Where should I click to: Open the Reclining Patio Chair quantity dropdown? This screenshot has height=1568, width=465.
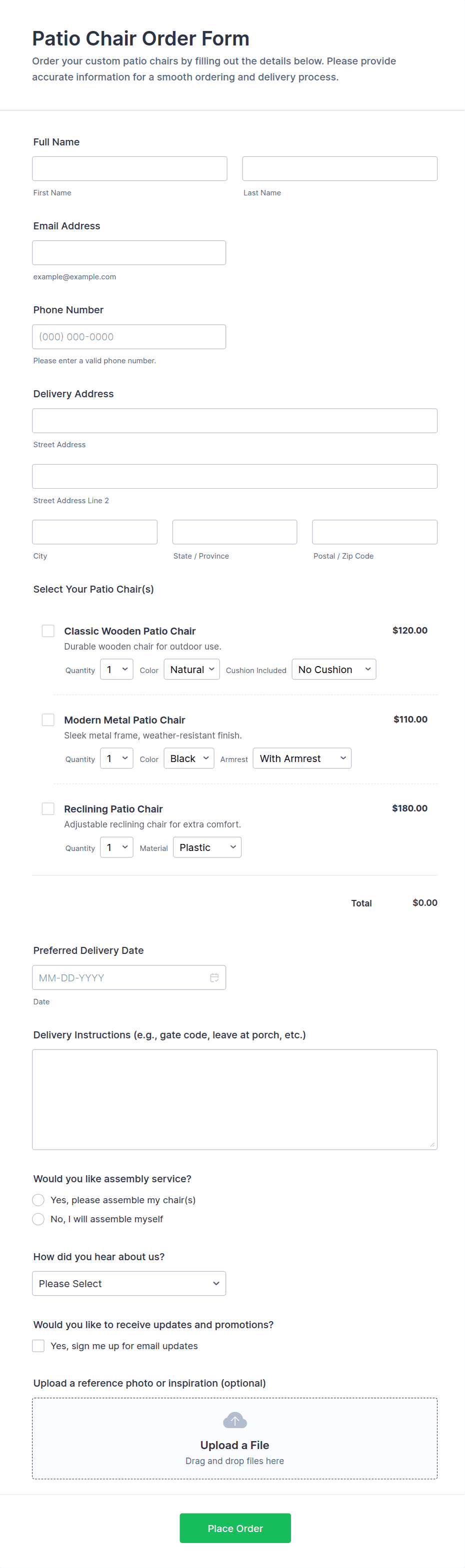point(116,847)
